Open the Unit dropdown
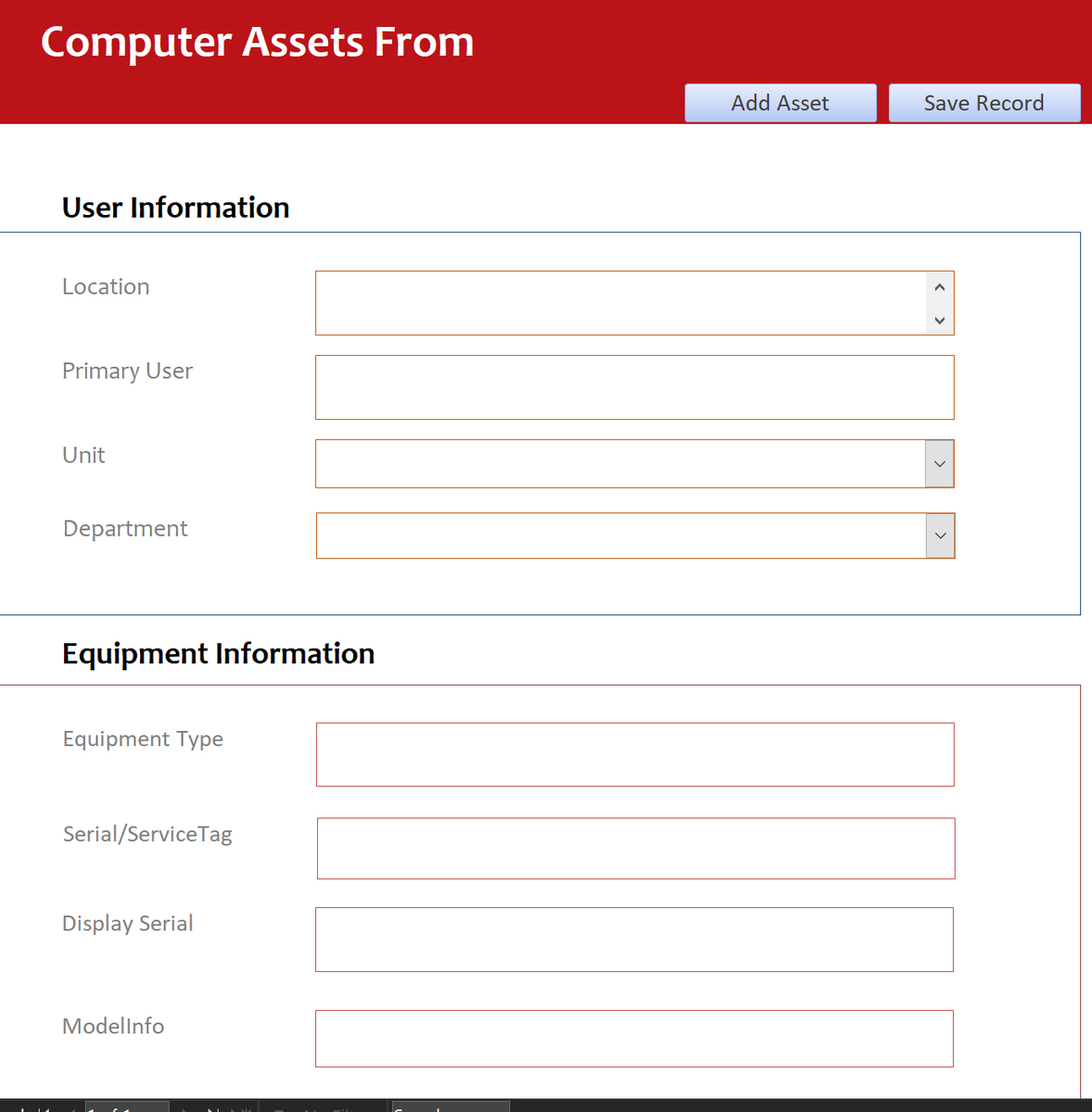Image resolution: width=1092 pixels, height=1112 pixels. click(x=939, y=463)
